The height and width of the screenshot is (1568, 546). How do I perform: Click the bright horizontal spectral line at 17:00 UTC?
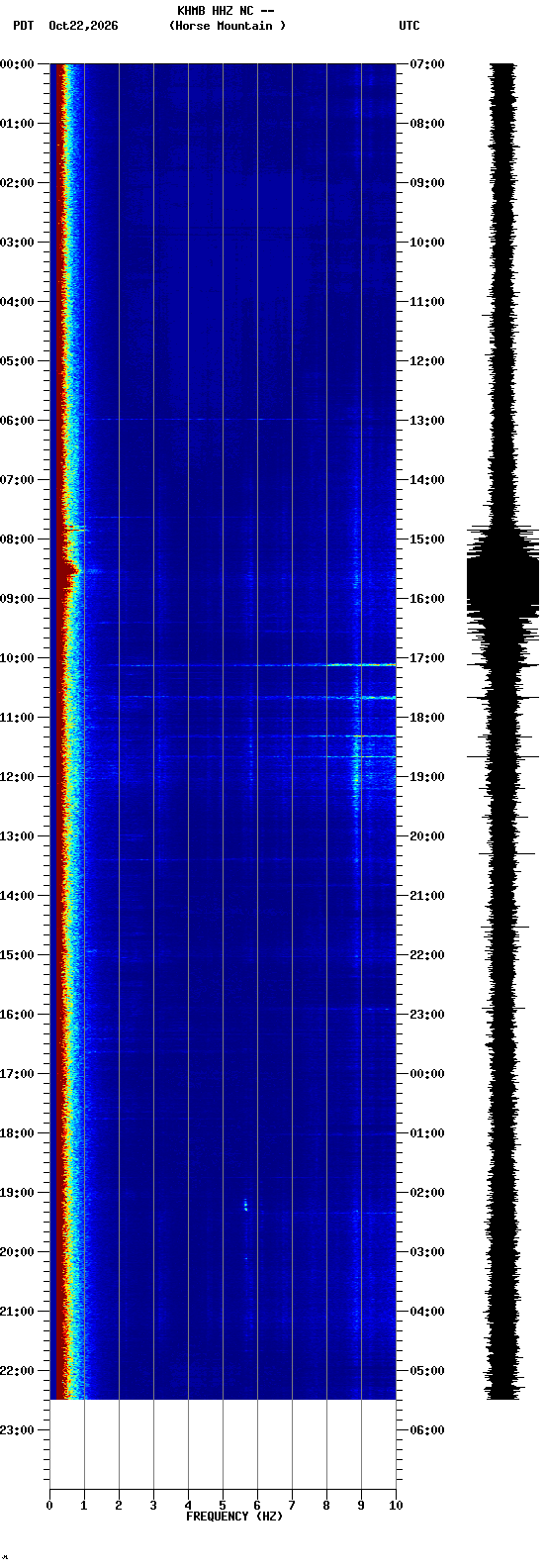tap(257, 665)
